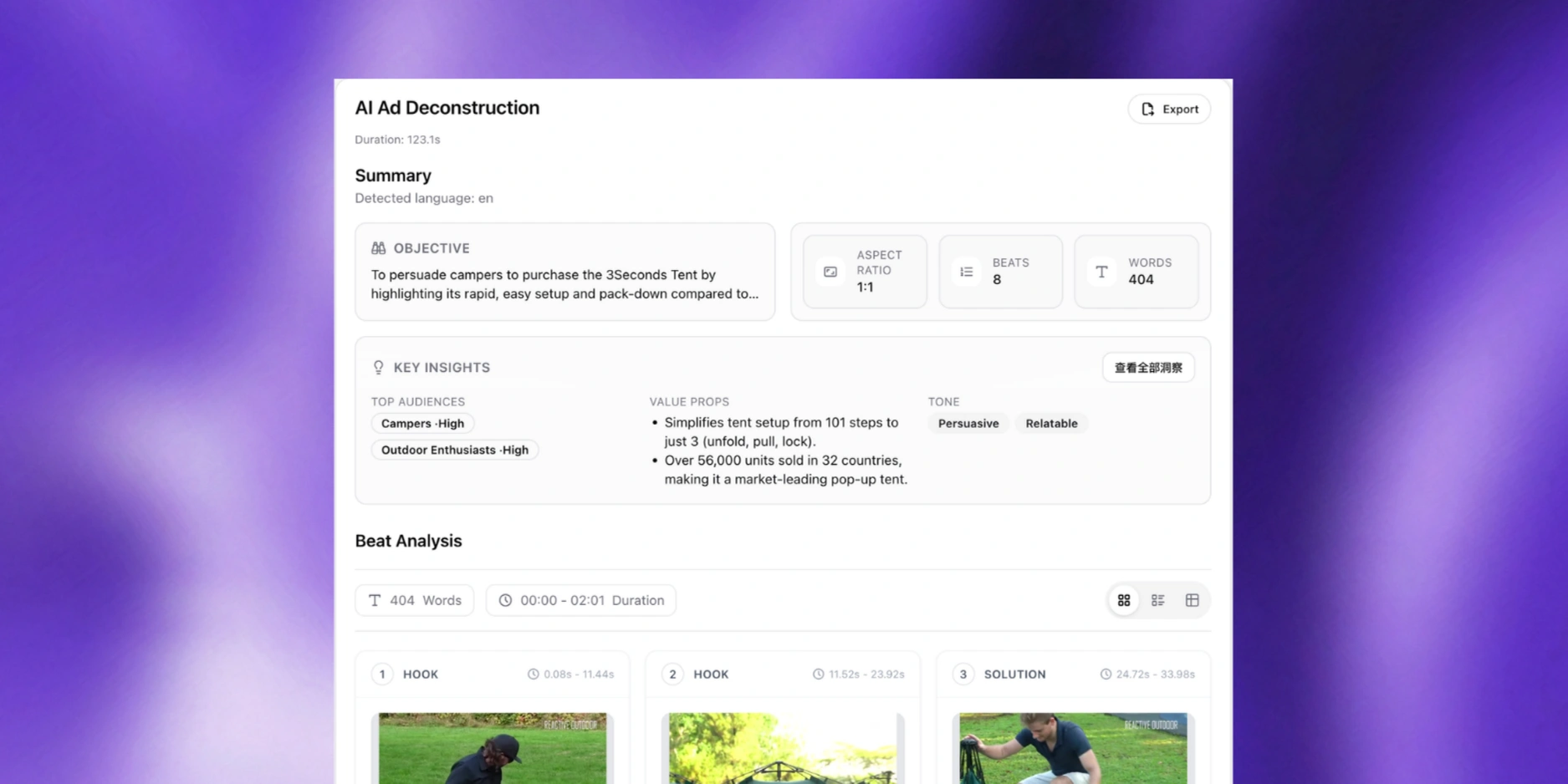Click the binoculars Objective icon
The image size is (1568, 784).
pyautogui.click(x=379, y=248)
